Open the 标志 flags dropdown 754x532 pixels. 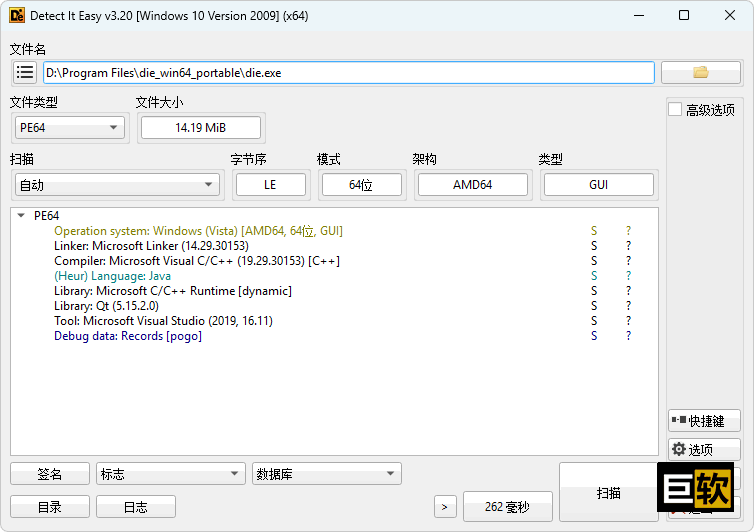(171, 474)
